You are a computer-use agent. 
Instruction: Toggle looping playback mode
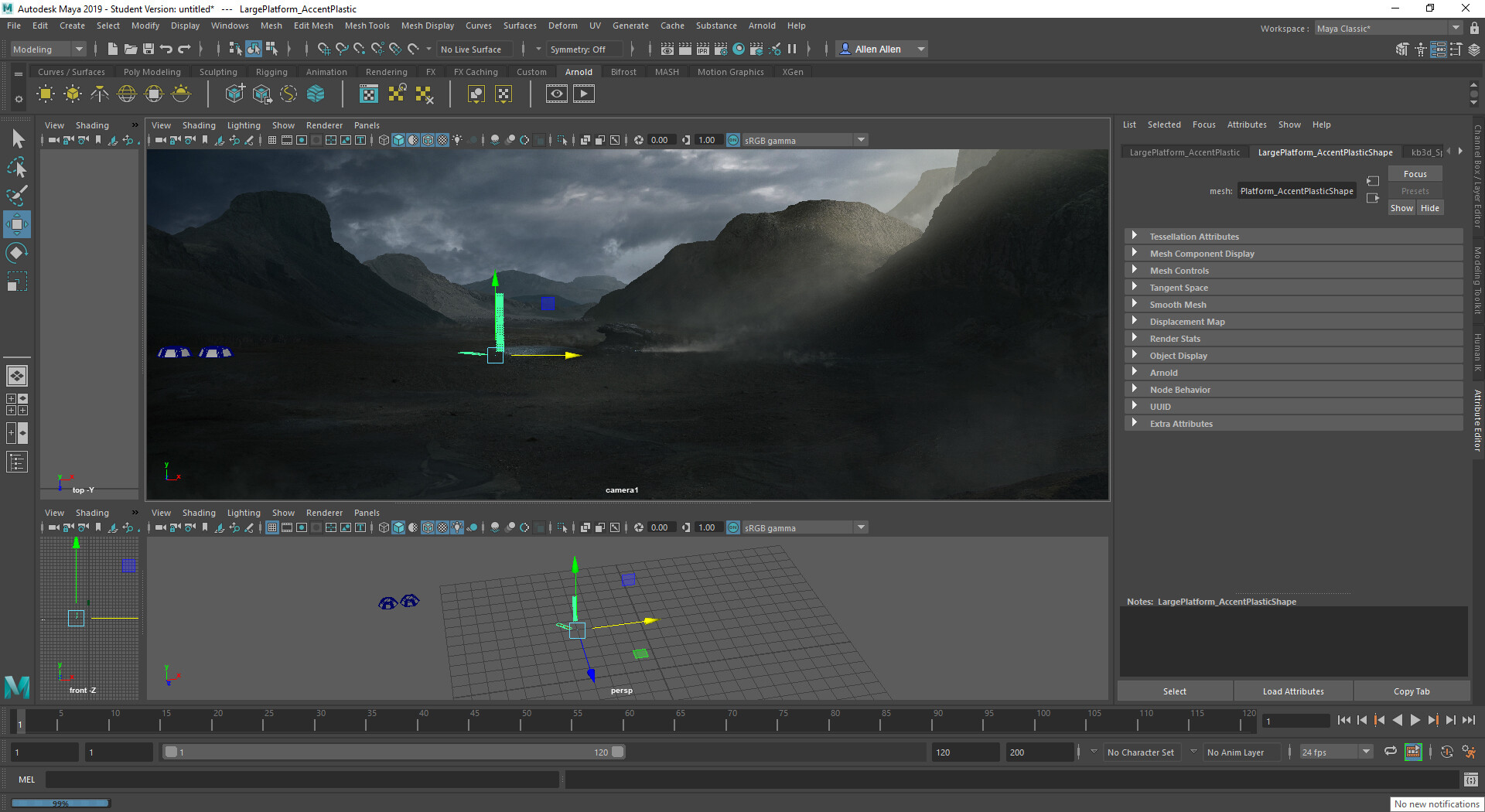1390,752
